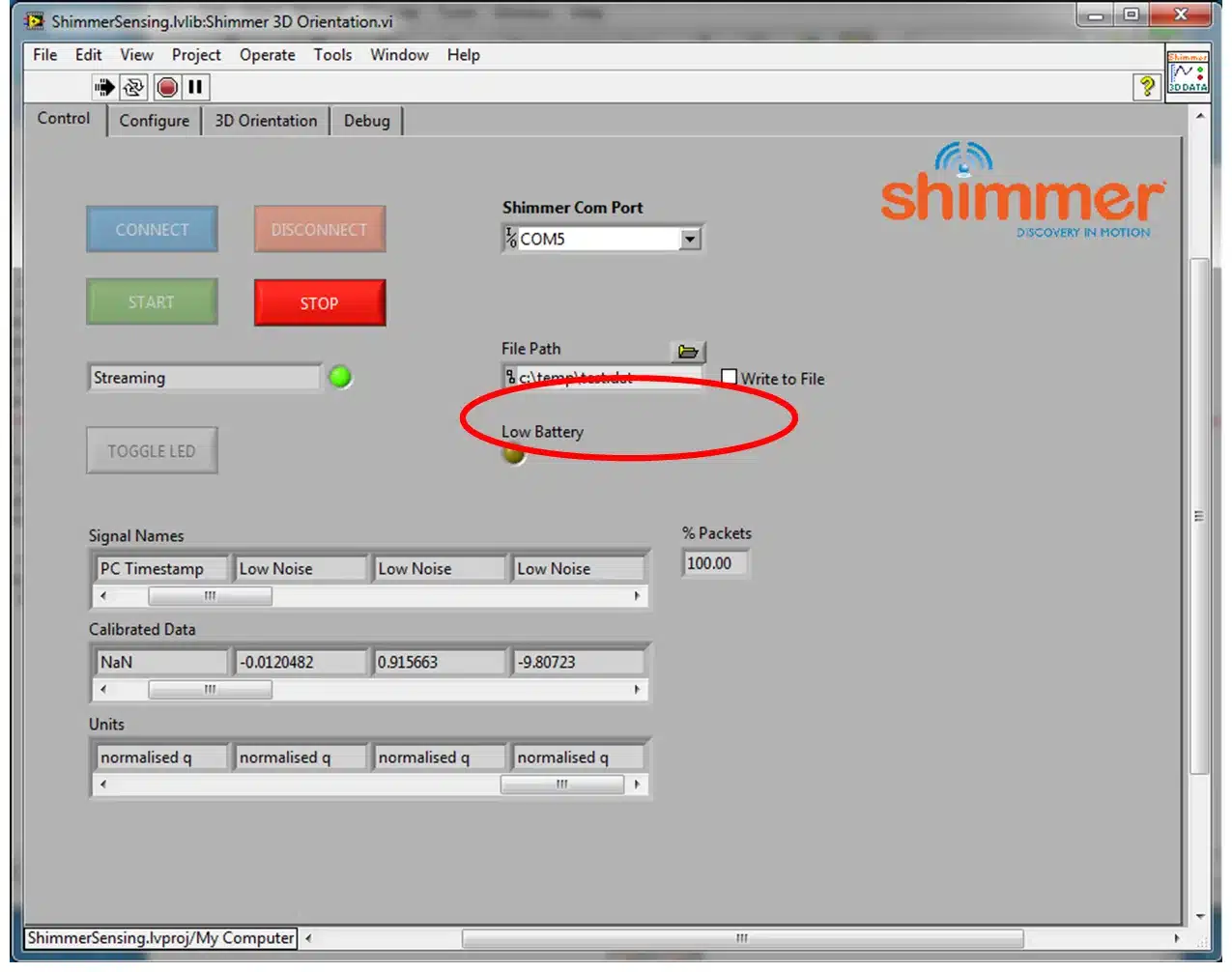Viewport: 1232px width, 972px height.
Task: Click the Abort Execution stop icon
Action: (x=167, y=88)
